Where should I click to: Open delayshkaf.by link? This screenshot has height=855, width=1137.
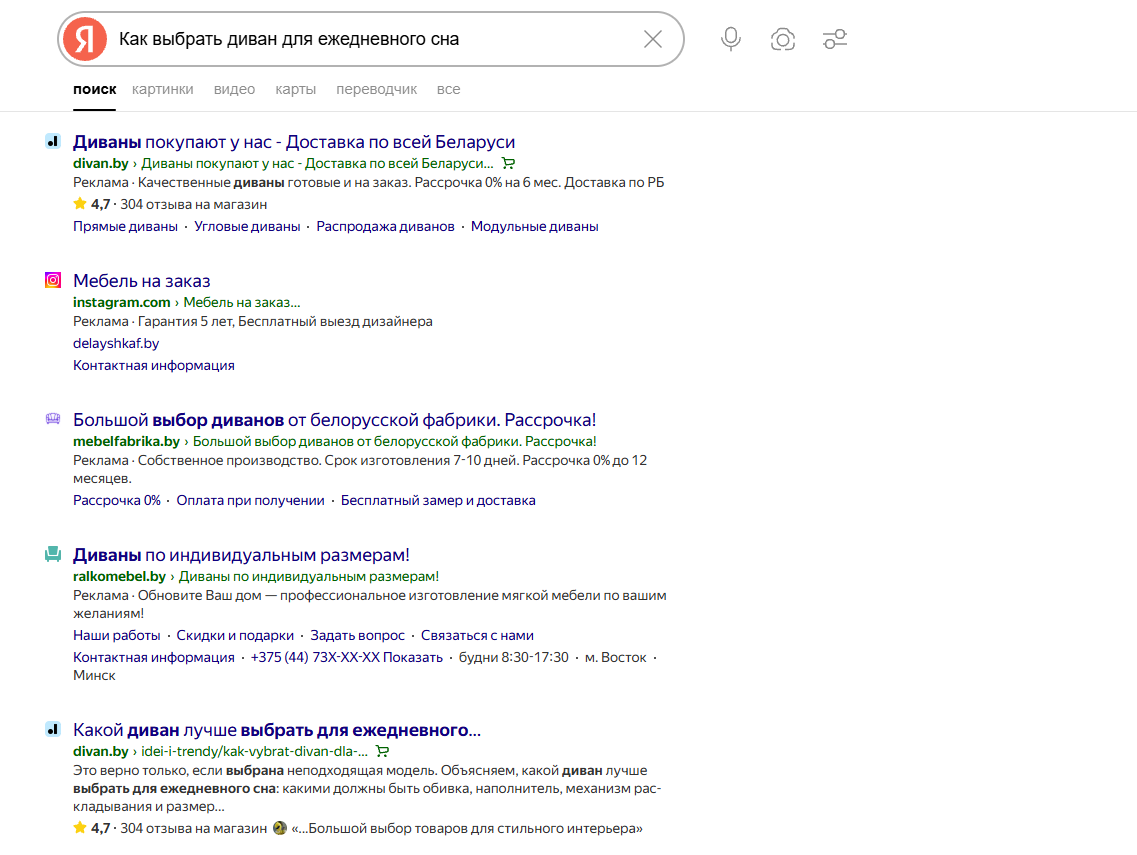[116, 343]
